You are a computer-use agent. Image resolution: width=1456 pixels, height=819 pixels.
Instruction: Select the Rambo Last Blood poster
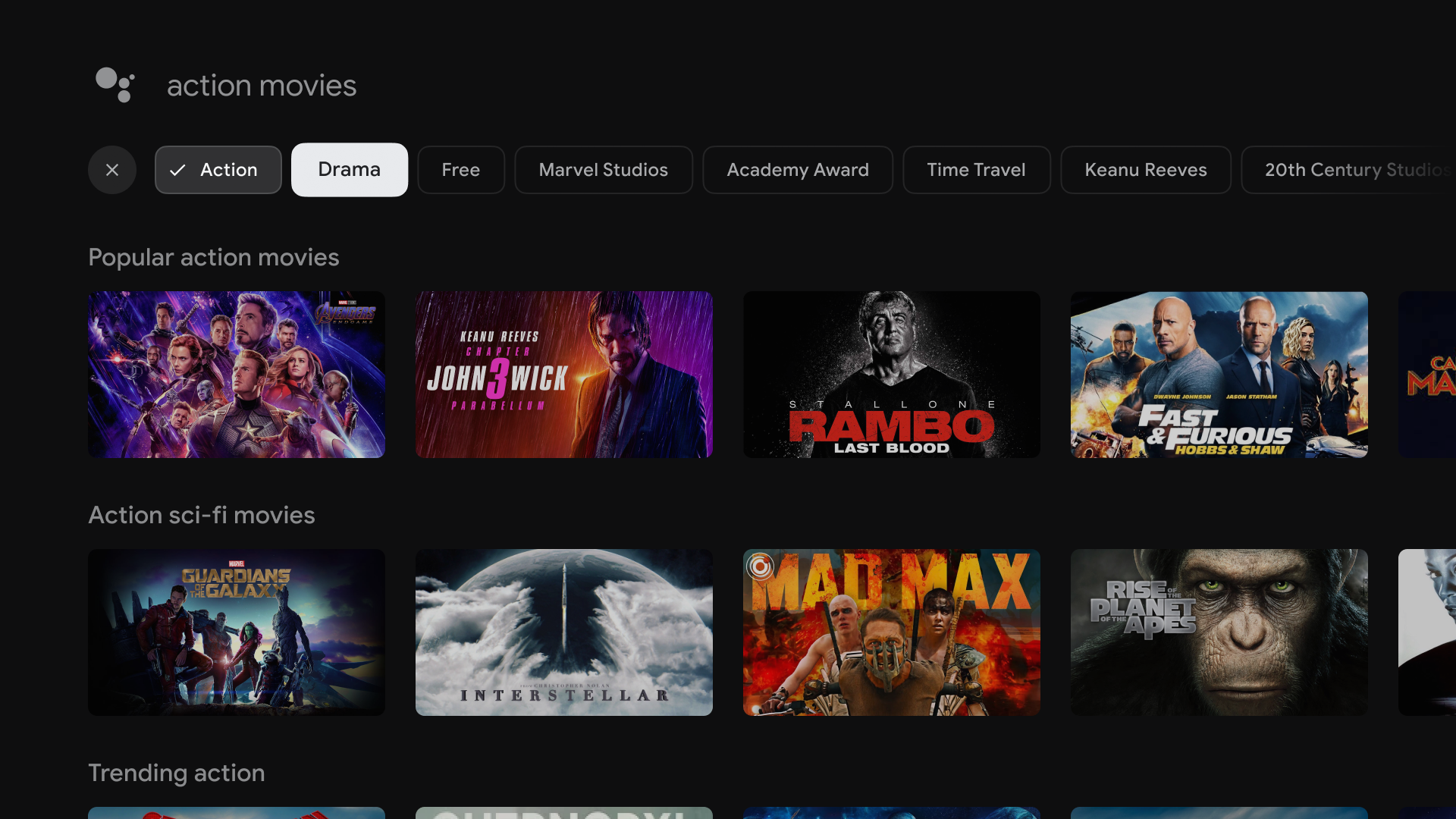[x=892, y=375]
